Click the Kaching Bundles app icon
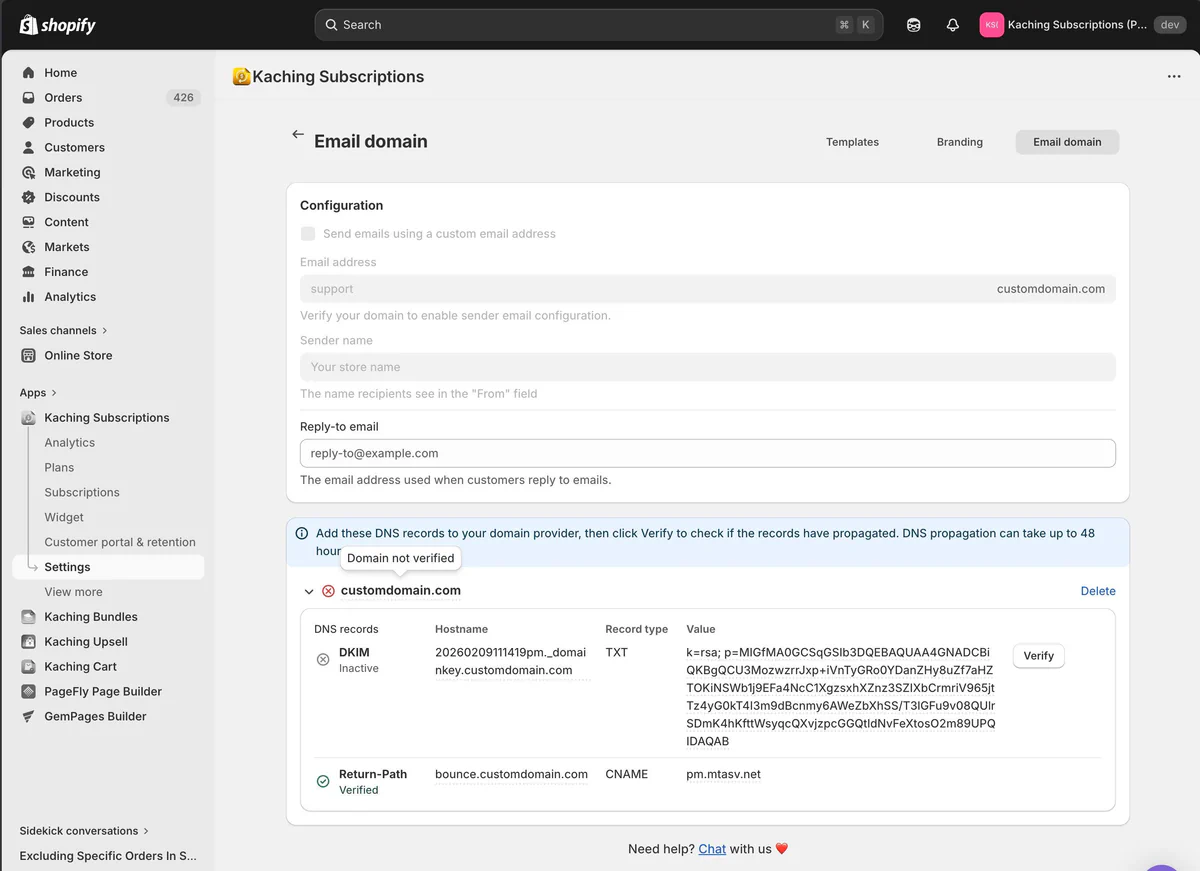This screenshot has width=1200, height=871. (28, 617)
